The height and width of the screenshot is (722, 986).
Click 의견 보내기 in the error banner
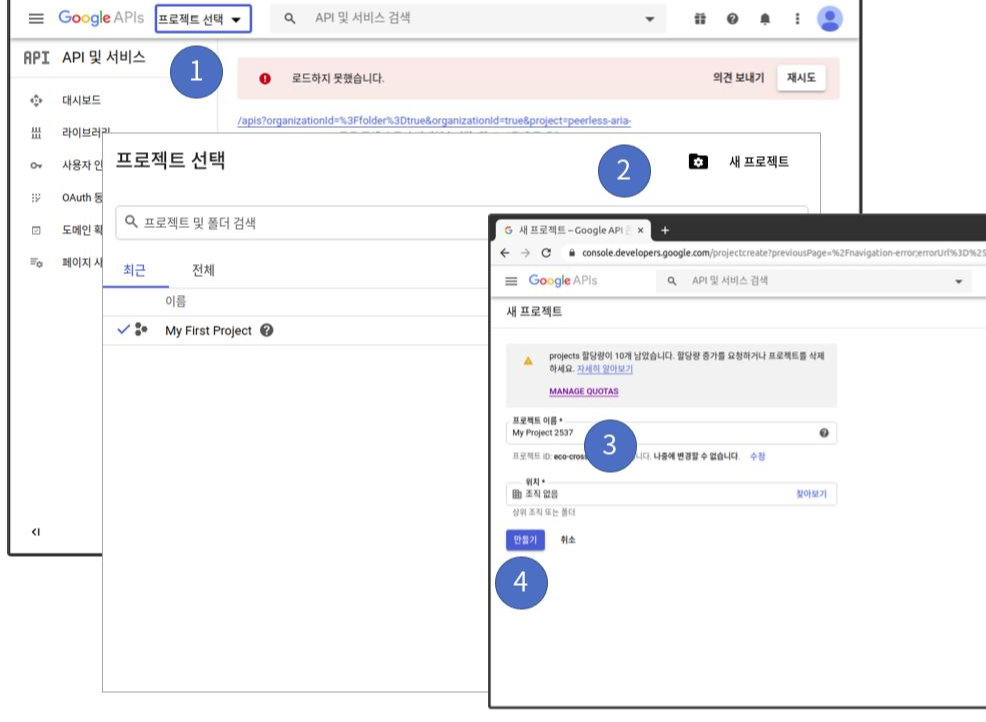pos(738,77)
